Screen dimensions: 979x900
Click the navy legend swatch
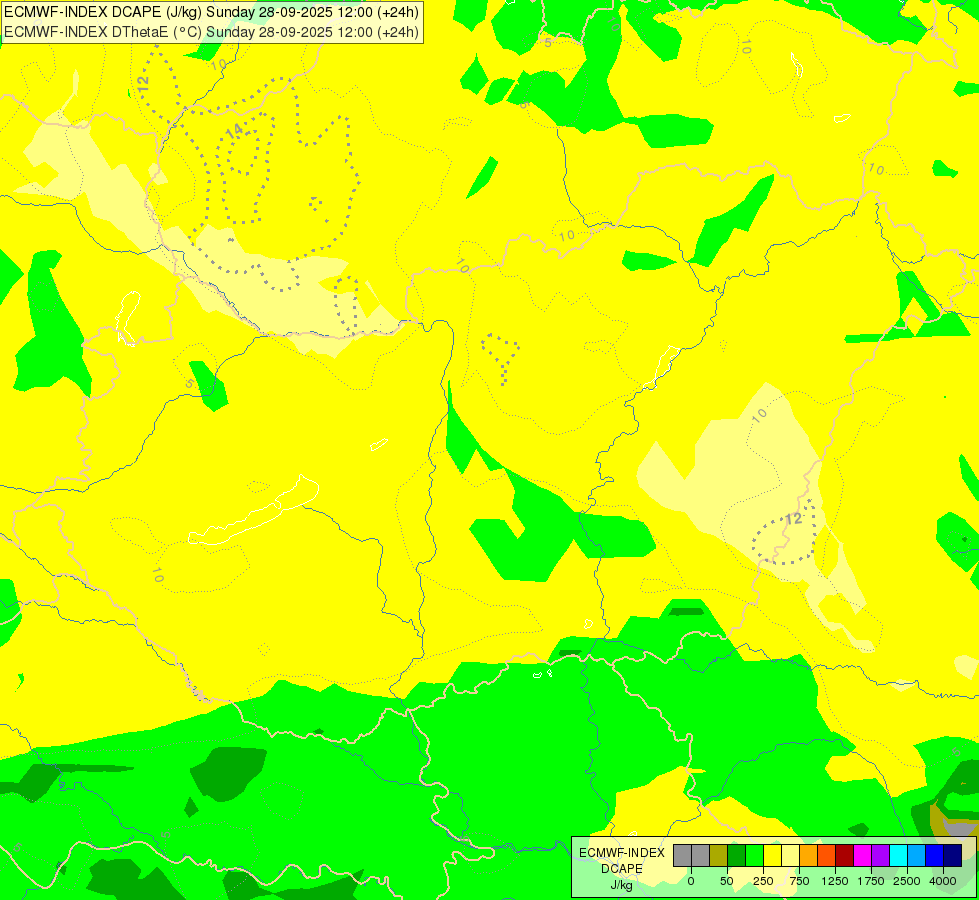click(x=953, y=856)
